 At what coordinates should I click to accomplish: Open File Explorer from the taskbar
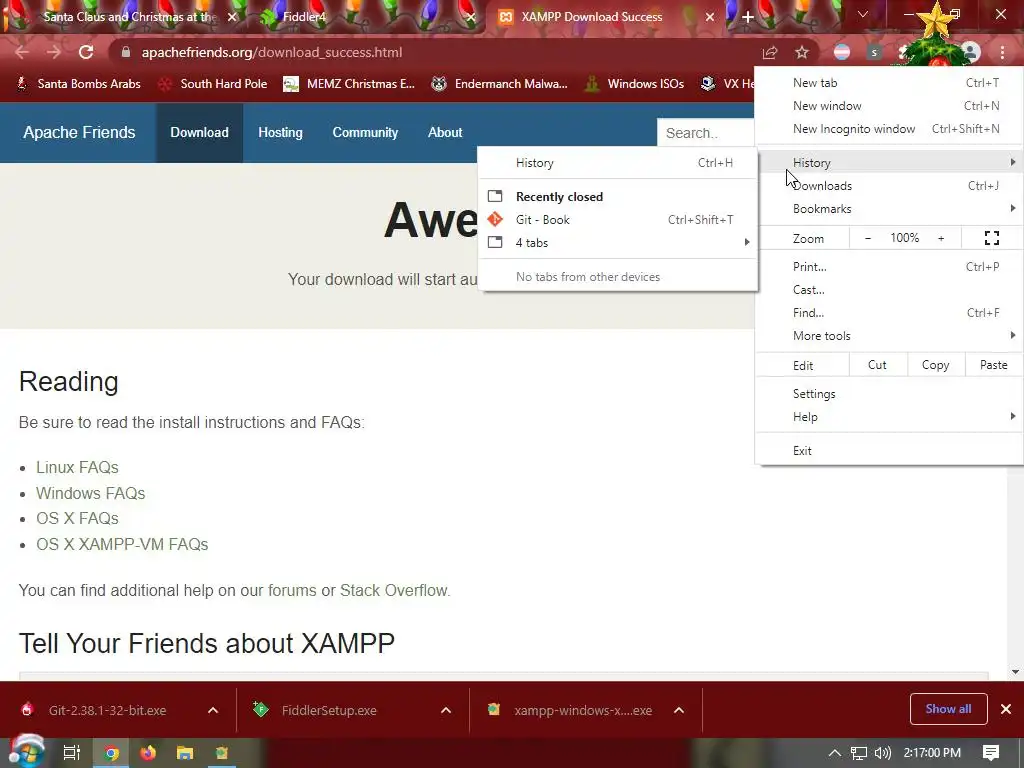pos(185,753)
